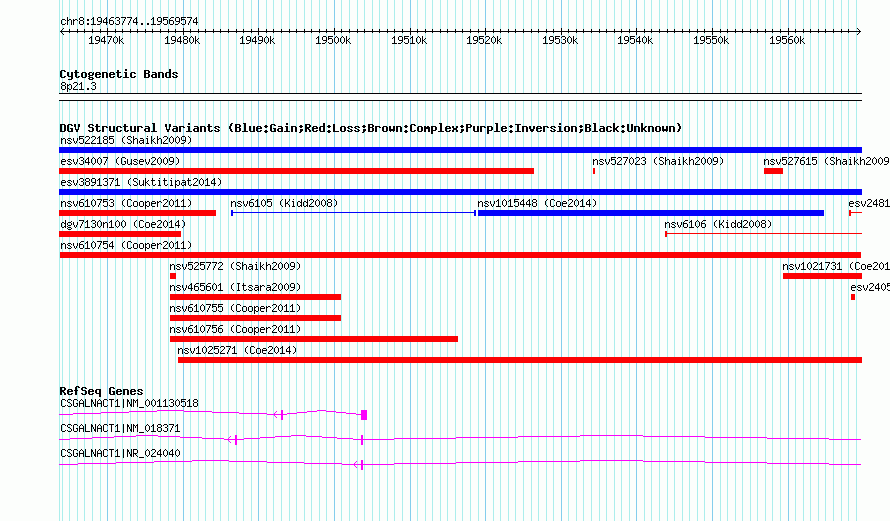Click the magenta exon block of NM_001130518

click(364, 415)
